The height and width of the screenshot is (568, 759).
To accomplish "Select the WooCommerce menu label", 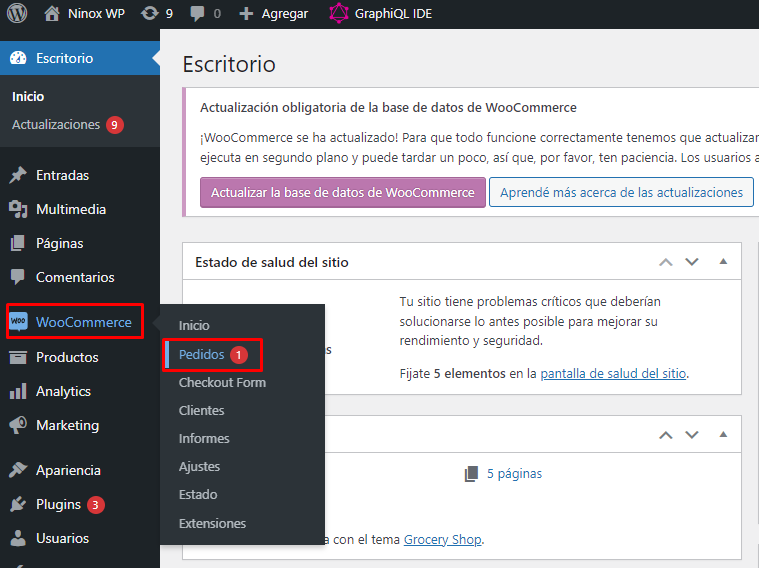I will tap(84, 322).
